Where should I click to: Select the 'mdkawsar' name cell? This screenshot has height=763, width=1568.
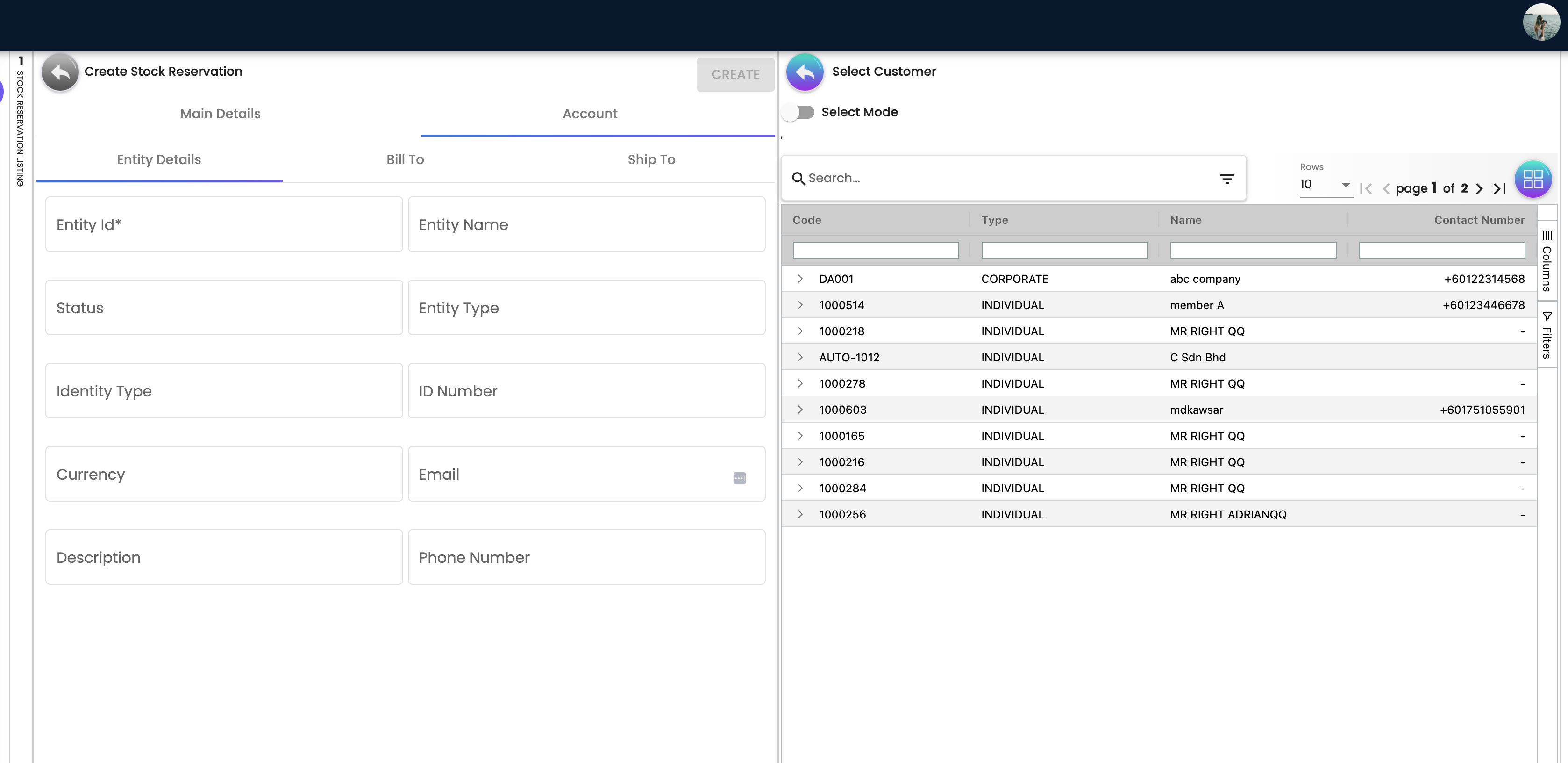tap(1196, 410)
